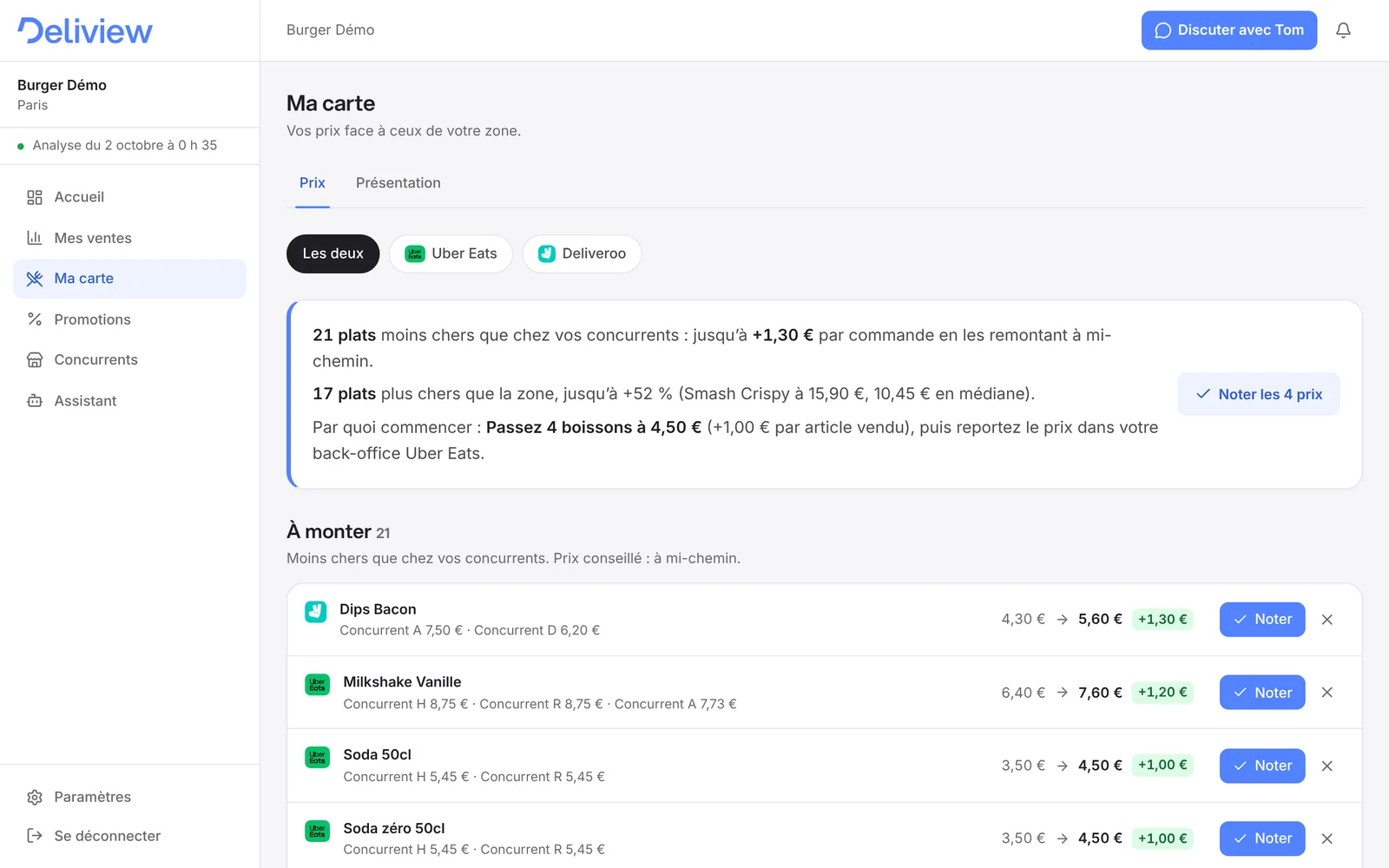Viewport: 1389px width, 868px height.
Task: Click the Soda zéro 50cl item name
Action: [394, 829]
